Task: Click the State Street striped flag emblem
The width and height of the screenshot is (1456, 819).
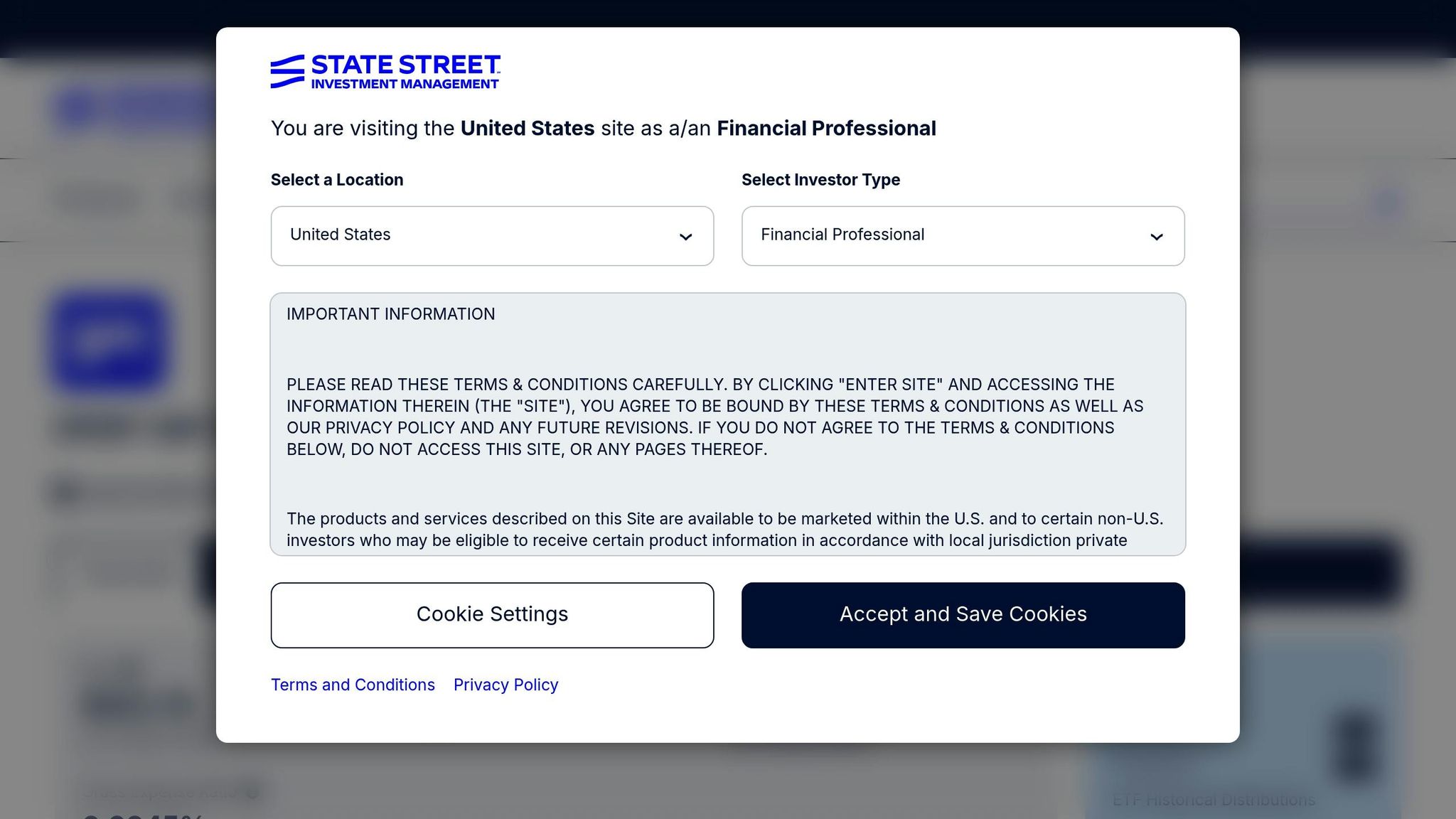Action: tap(287, 72)
